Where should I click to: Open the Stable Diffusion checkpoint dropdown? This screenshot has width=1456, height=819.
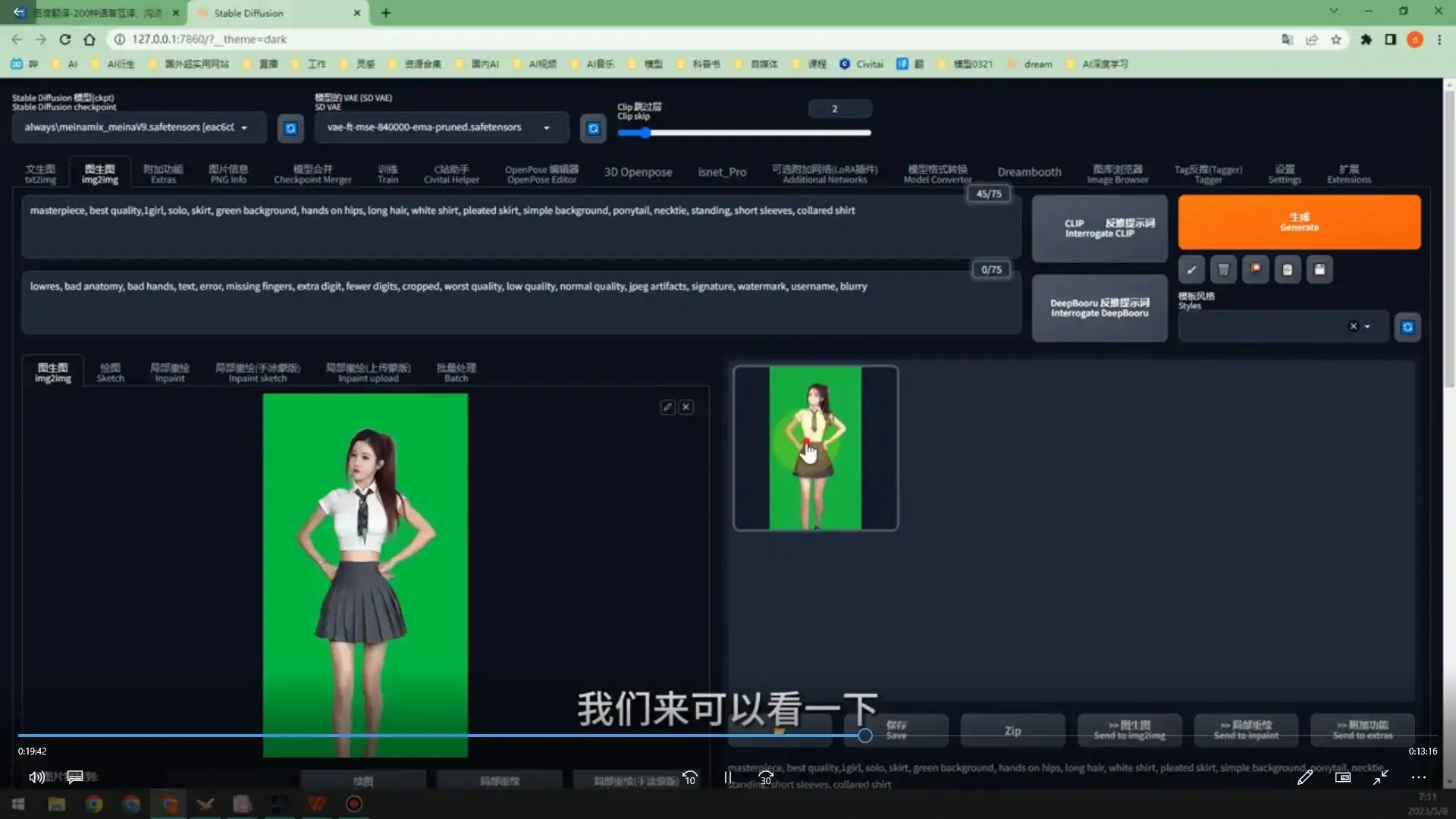click(244, 127)
